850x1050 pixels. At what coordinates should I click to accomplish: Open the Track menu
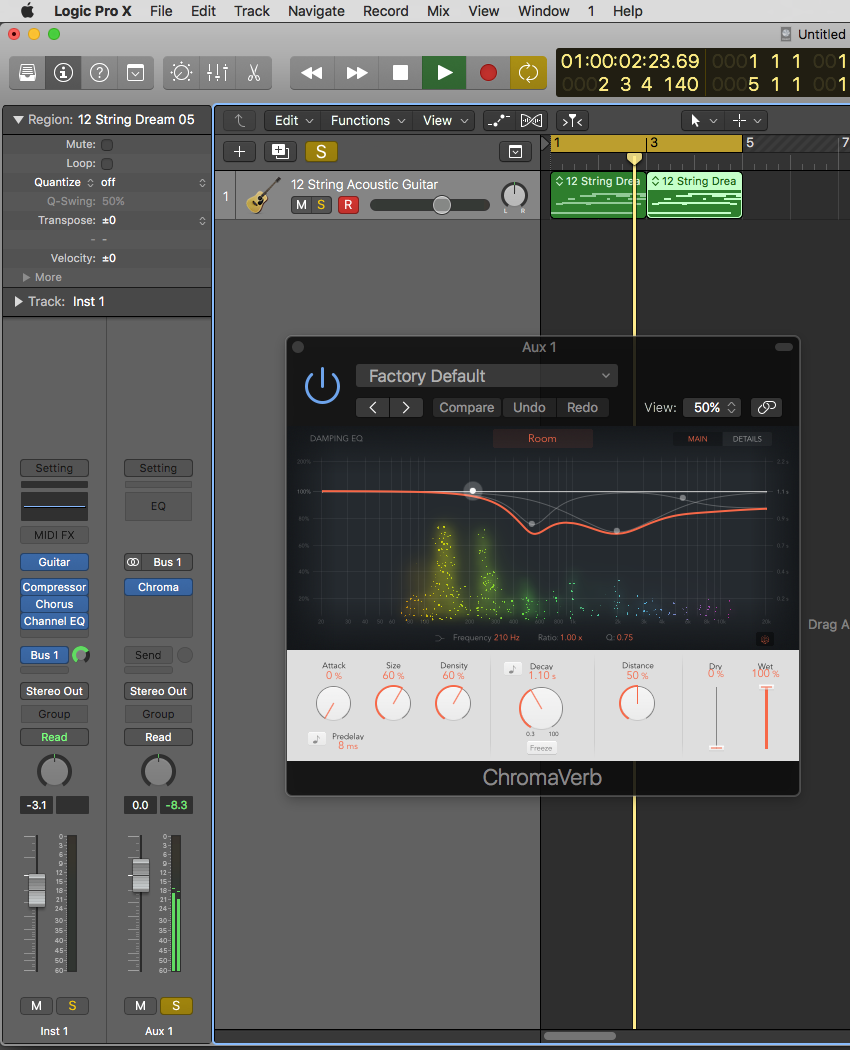[252, 11]
